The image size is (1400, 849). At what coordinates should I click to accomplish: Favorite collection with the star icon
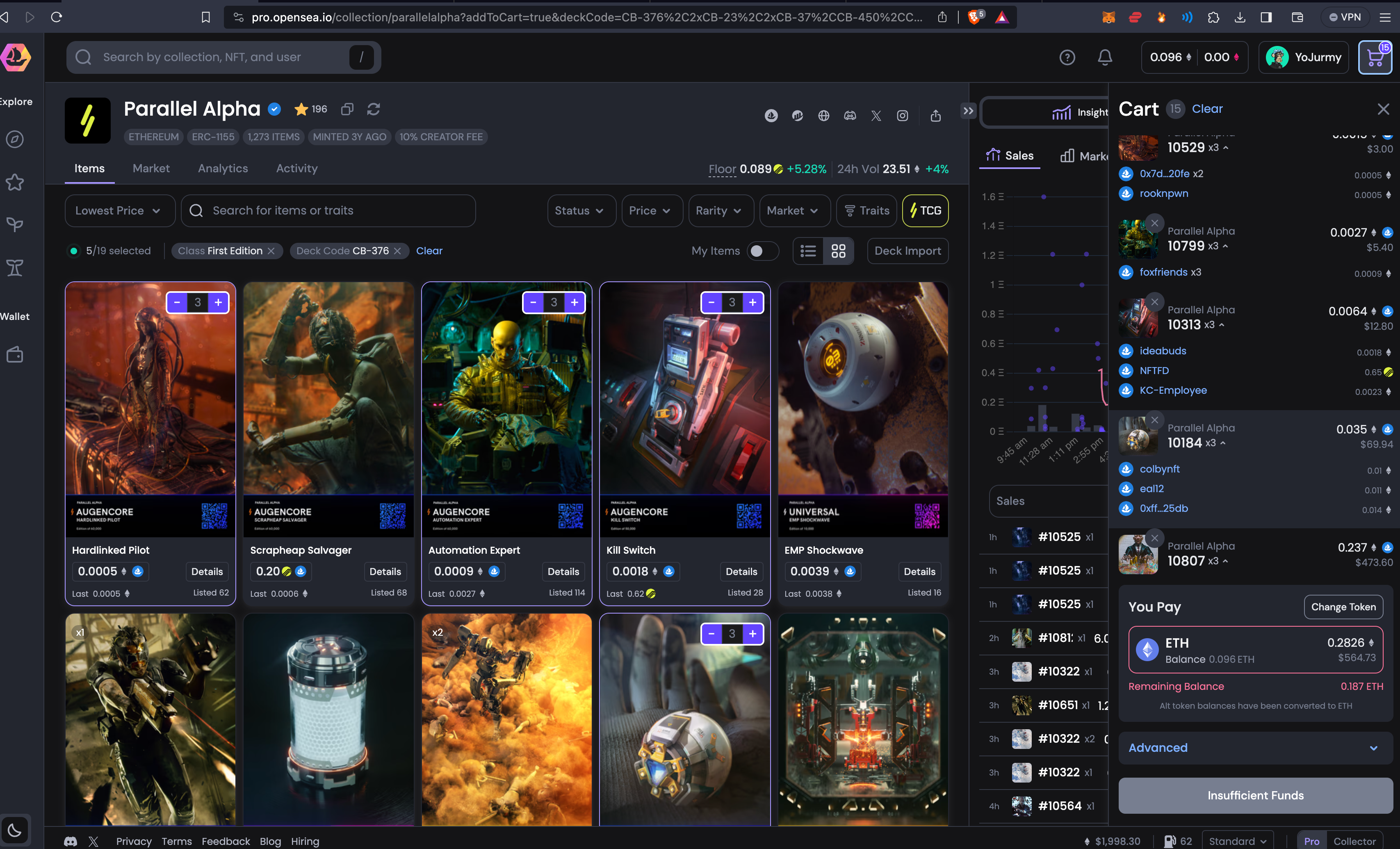pyautogui.click(x=301, y=109)
